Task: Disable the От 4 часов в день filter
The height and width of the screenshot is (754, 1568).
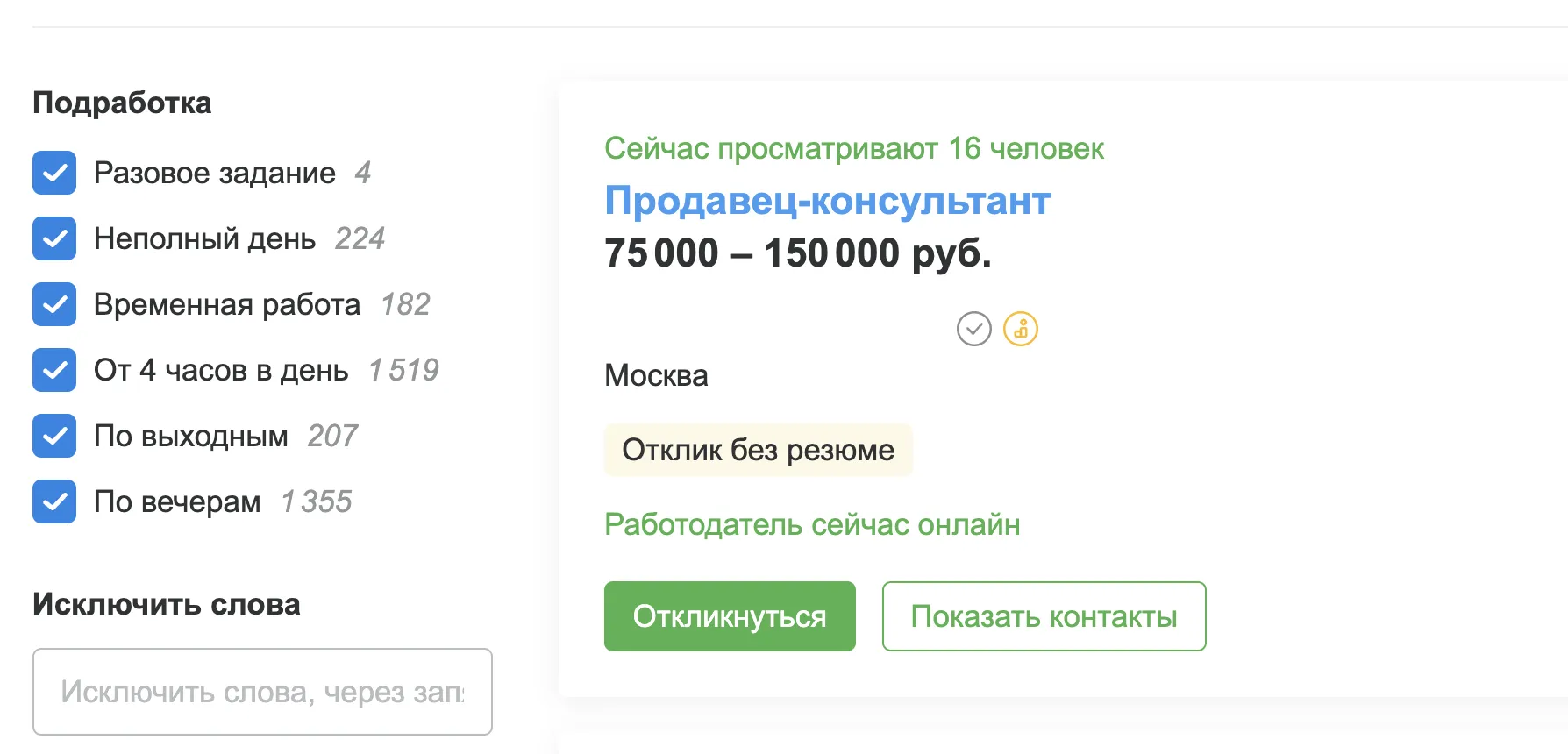Action: [x=54, y=370]
